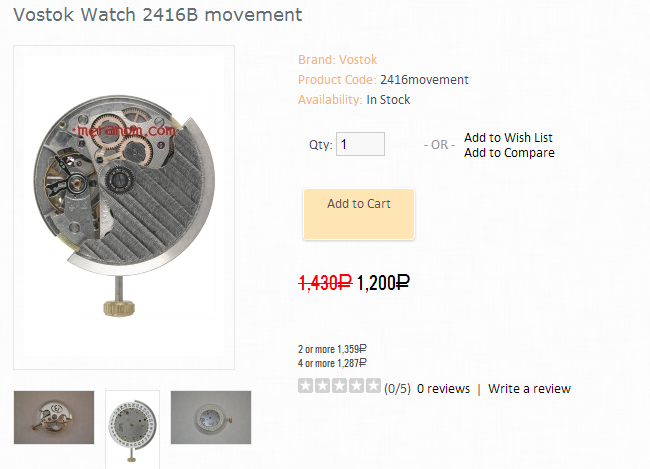Add to Compare link
The image size is (650, 469).
tap(509, 153)
